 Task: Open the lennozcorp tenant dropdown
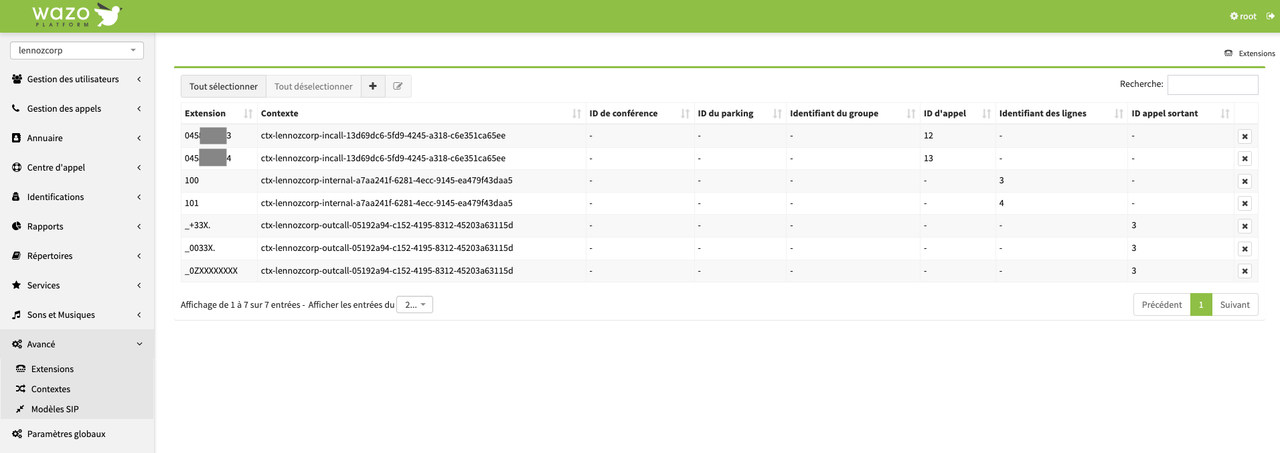pyautogui.click(x=77, y=50)
